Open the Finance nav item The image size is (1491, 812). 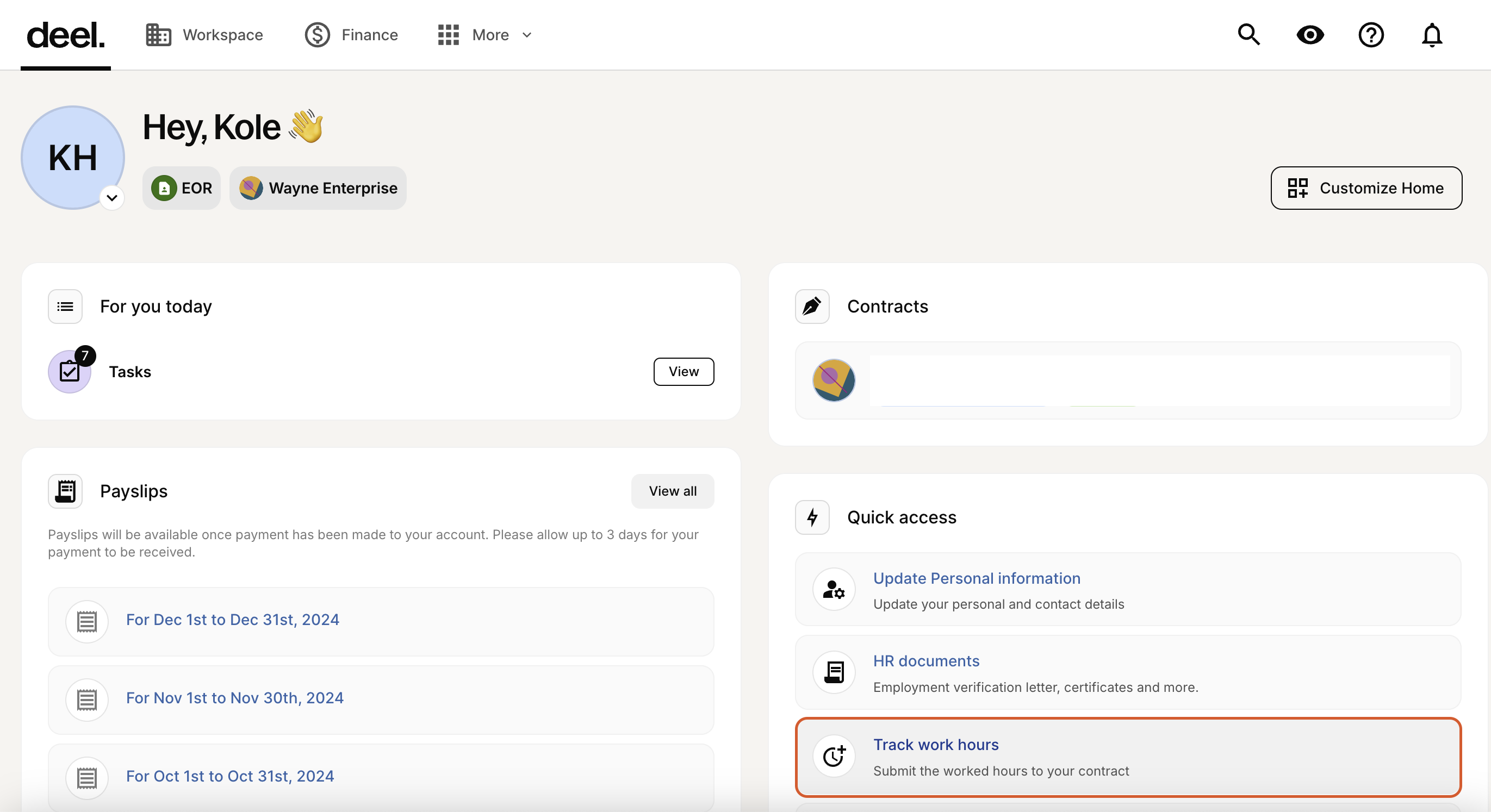click(351, 35)
